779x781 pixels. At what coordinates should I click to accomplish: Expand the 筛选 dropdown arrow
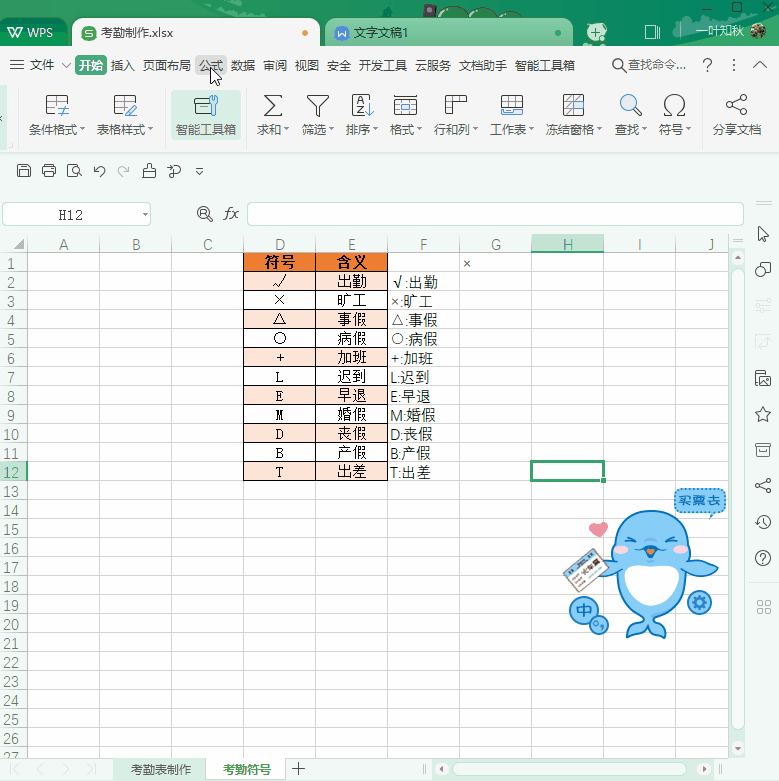coord(331,130)
